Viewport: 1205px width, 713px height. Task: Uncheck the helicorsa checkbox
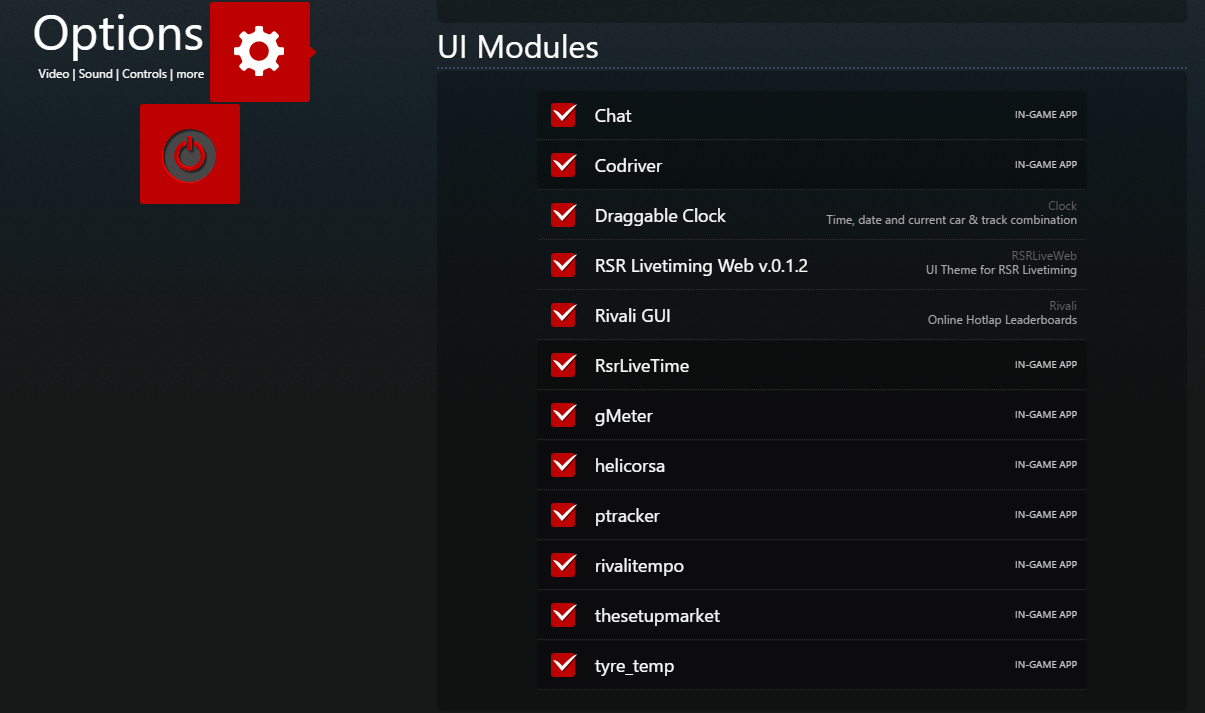click(x=564, y=466)
